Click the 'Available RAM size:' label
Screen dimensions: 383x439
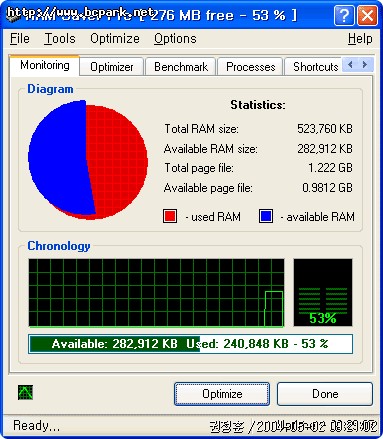(211, 149)
